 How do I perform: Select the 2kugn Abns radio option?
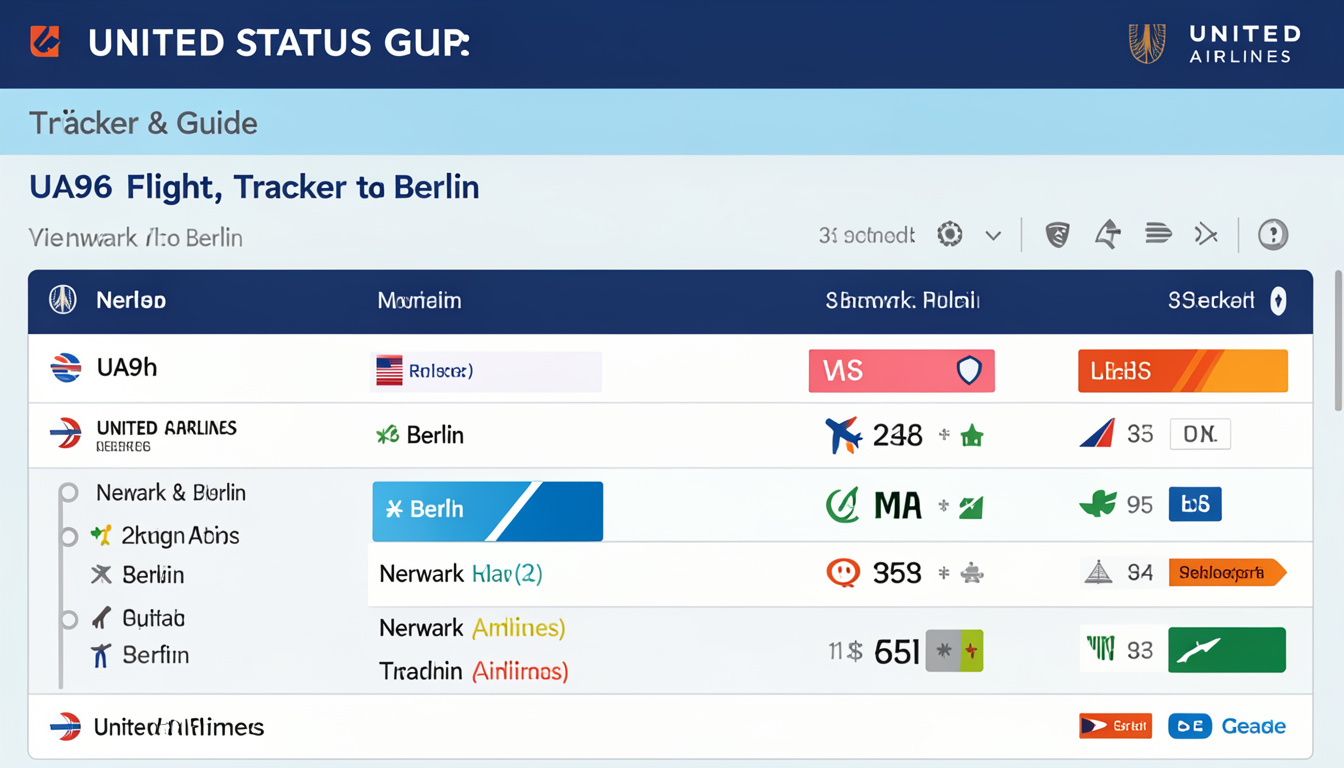[x=68, y=536]
